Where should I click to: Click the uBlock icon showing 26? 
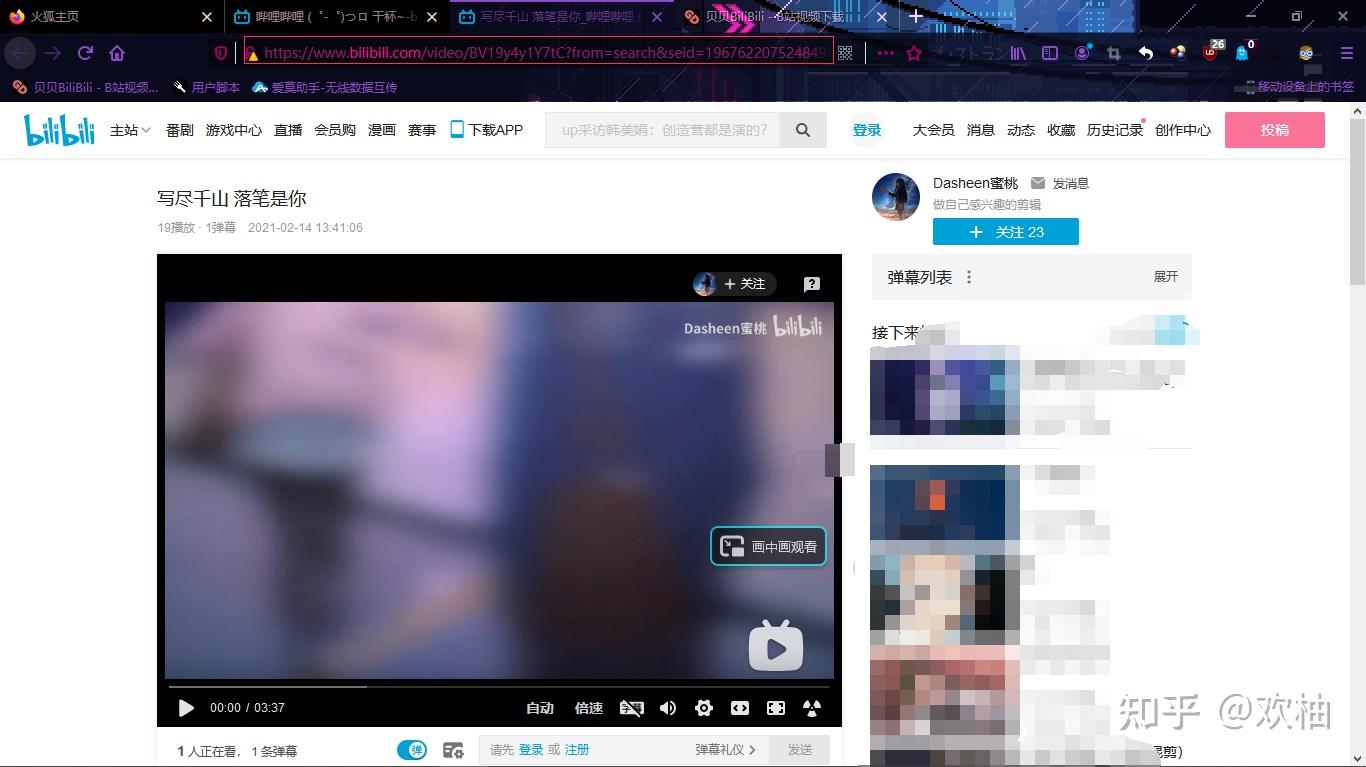[1212, 51]
